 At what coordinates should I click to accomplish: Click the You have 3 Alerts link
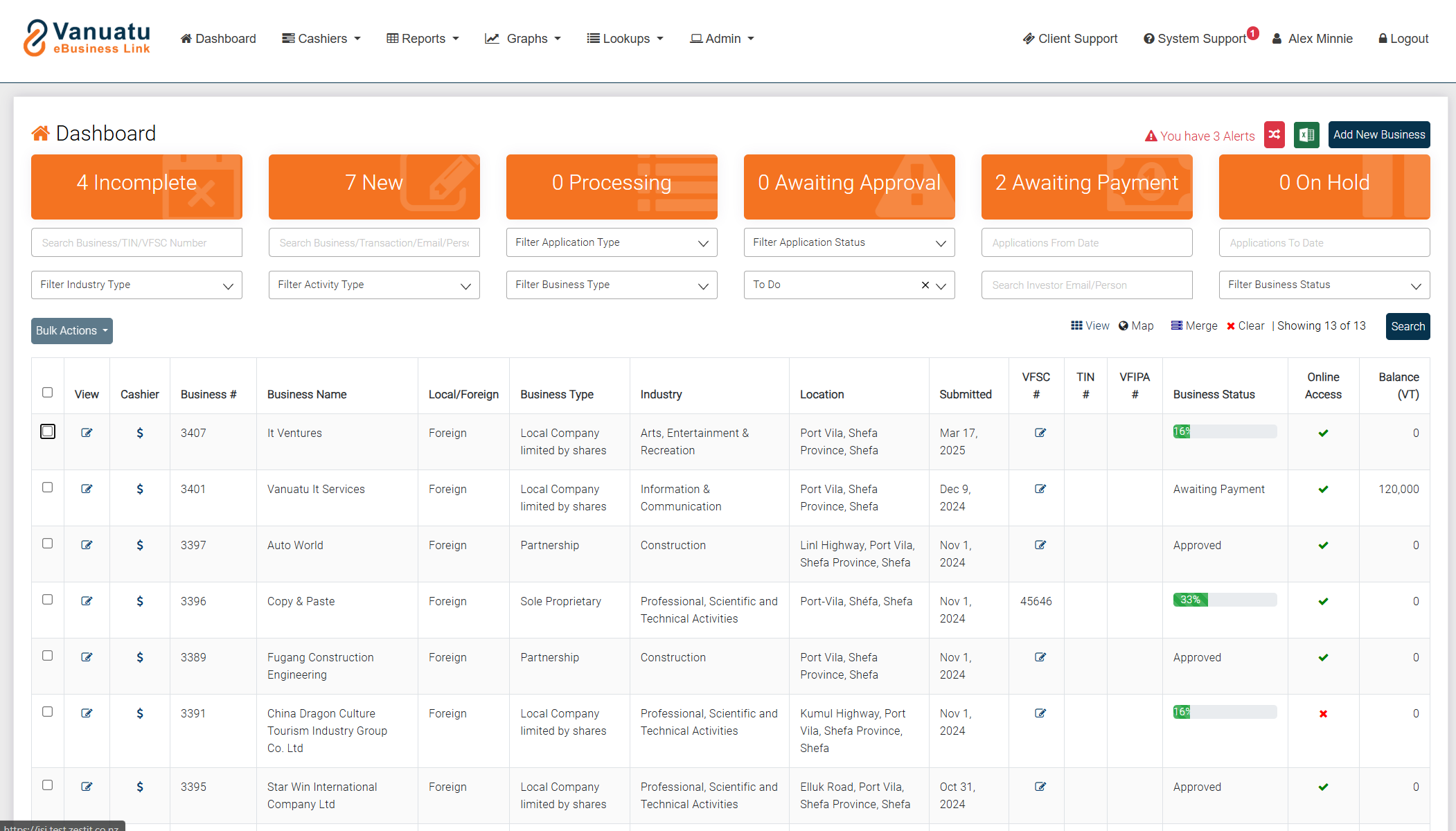coord(1199,136)
